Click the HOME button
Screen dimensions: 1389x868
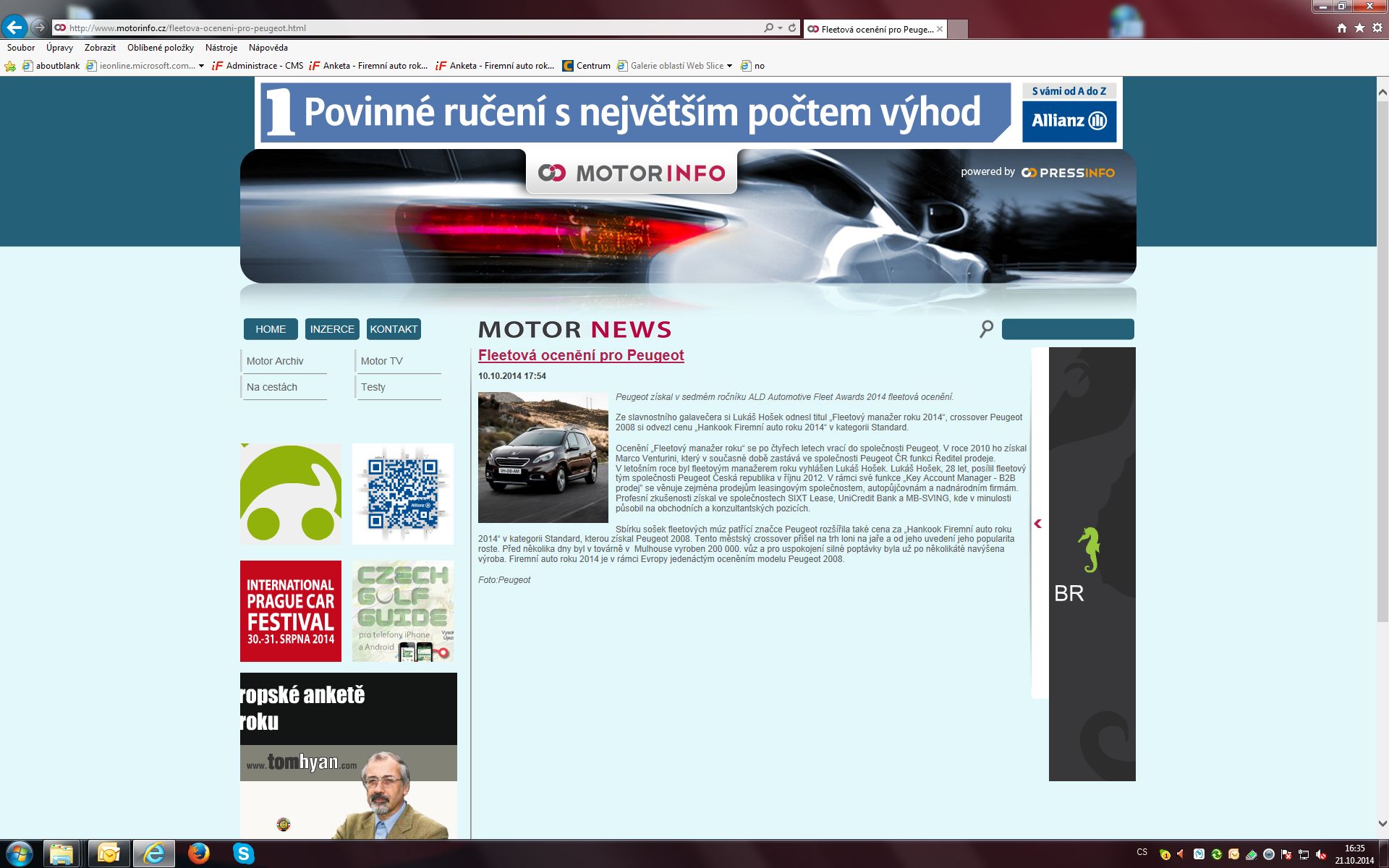pos(271,329)
